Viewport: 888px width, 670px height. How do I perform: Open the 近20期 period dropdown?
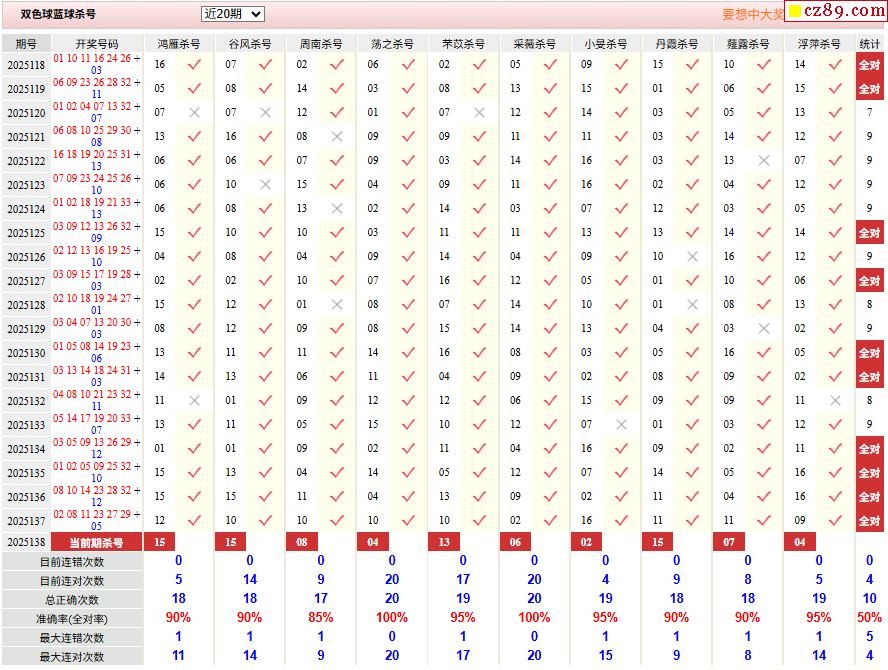pos(232,14)
